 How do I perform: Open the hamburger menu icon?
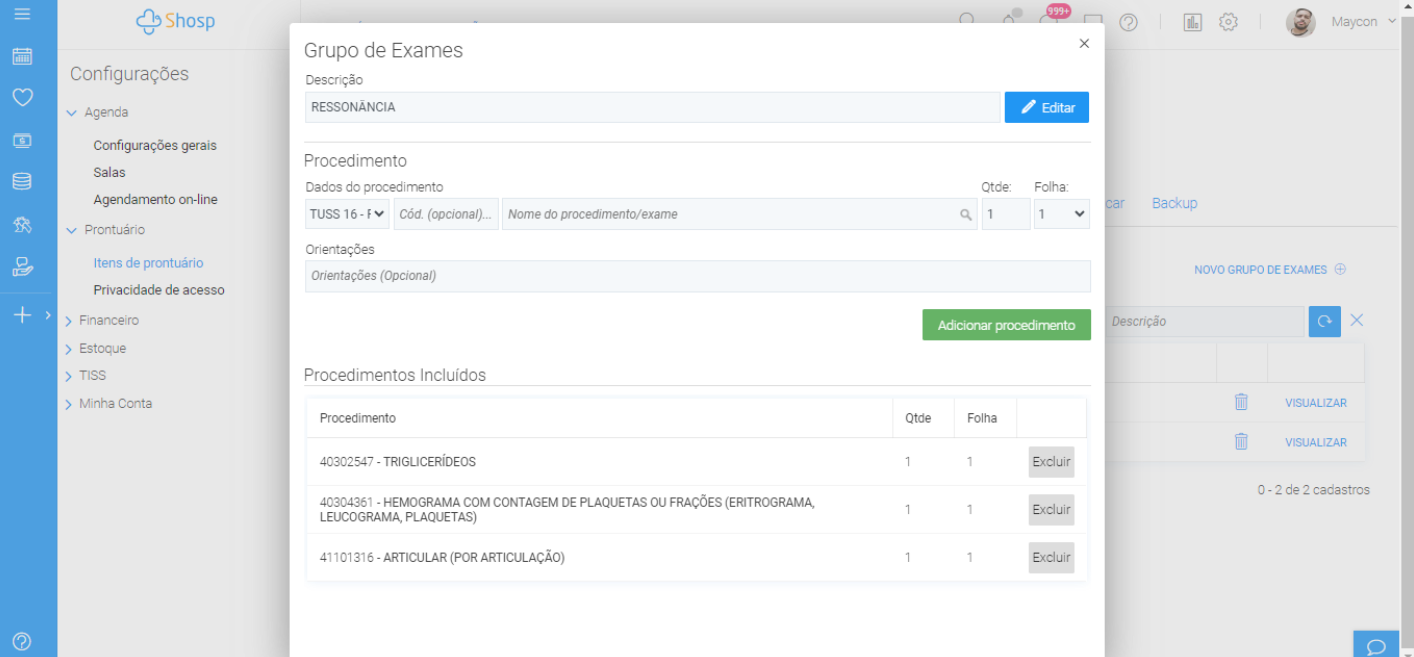pos(22,14)
